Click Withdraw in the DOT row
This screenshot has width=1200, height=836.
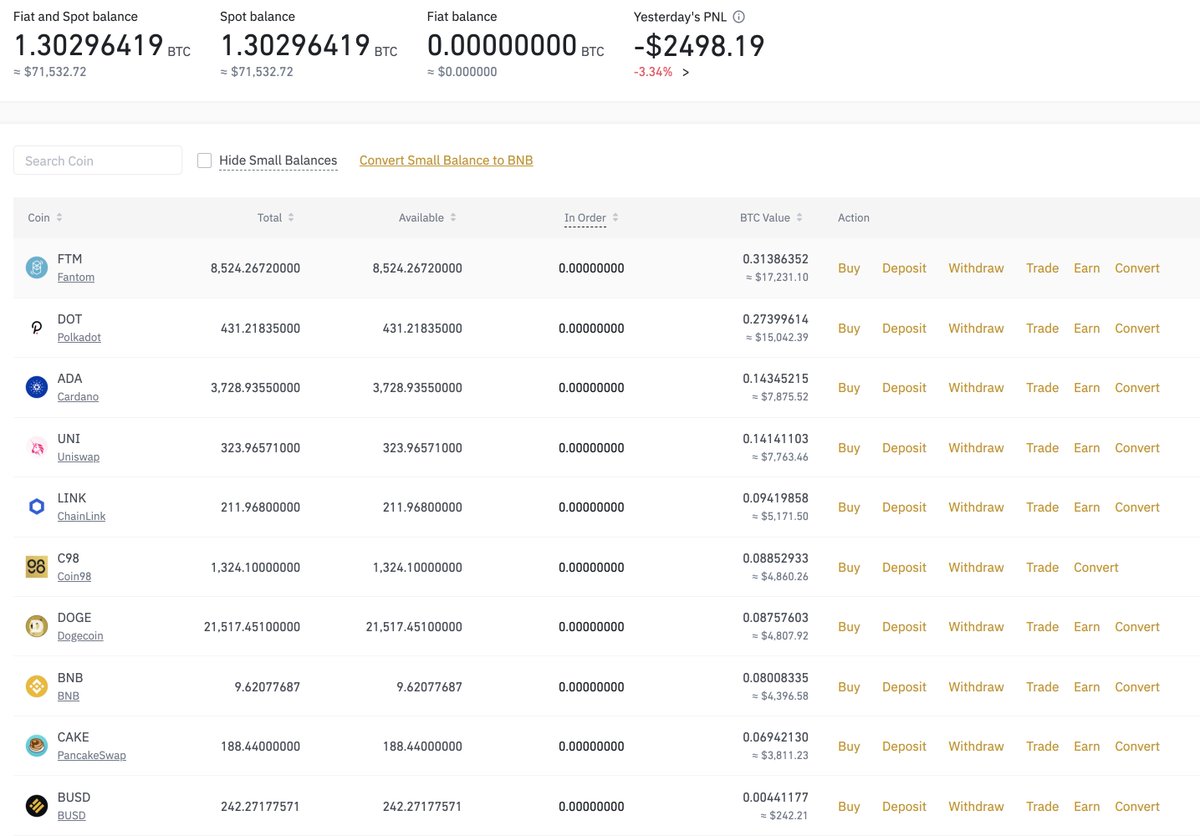976,328
